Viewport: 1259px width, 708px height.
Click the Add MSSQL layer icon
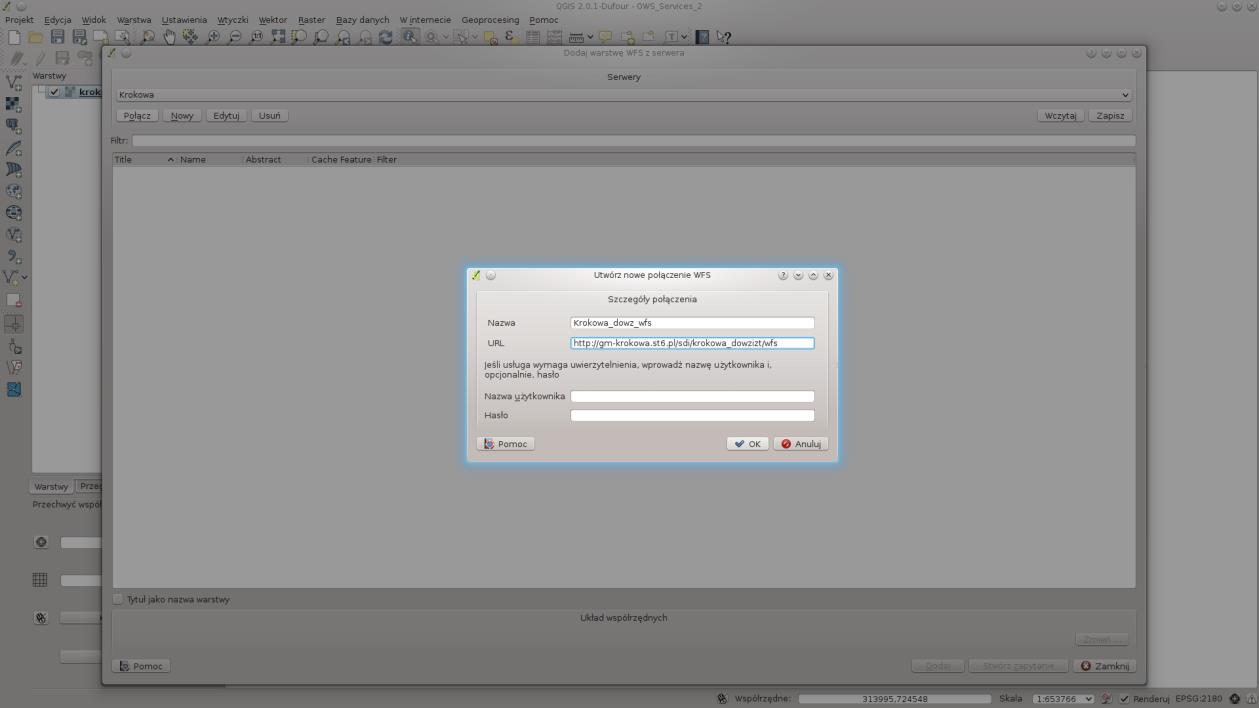[15, 169]
